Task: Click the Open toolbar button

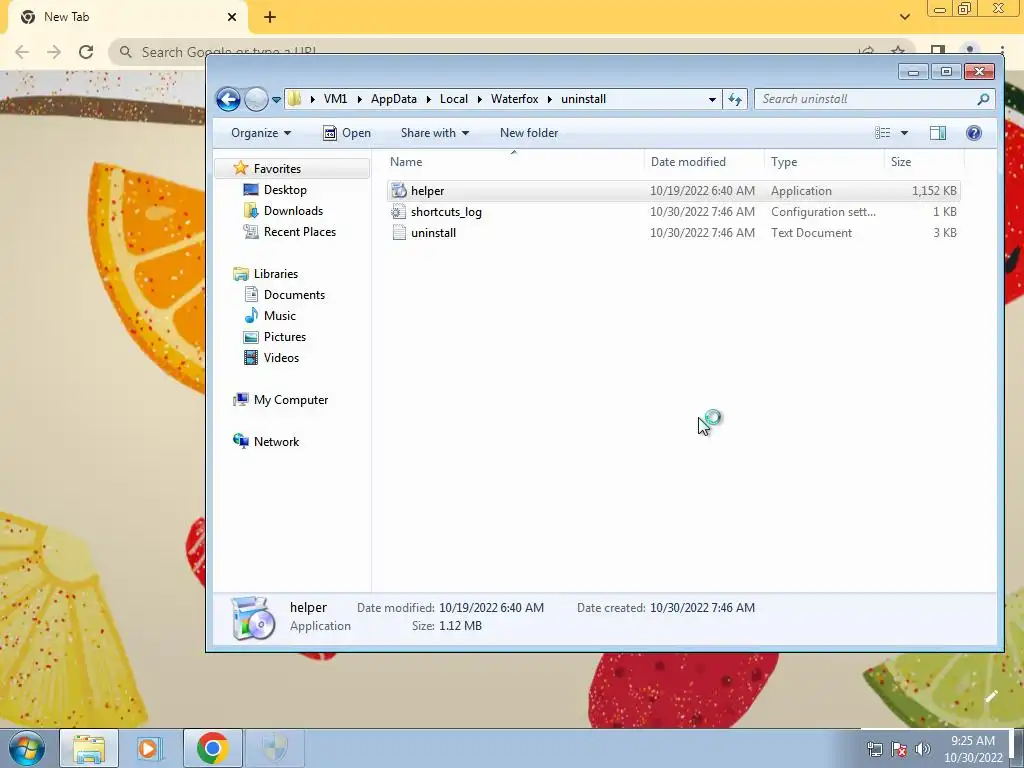Action: pyautogui.click(x=347, y=133)
